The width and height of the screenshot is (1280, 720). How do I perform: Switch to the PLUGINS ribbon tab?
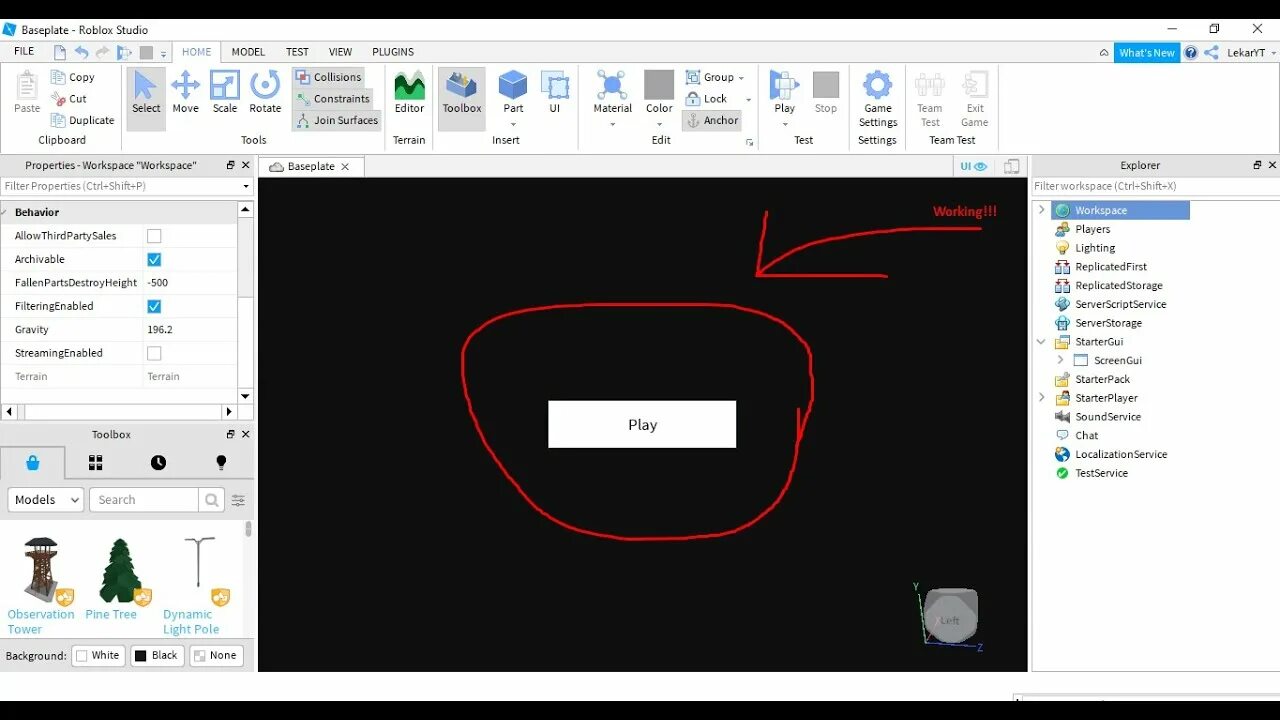coord(393,52)
